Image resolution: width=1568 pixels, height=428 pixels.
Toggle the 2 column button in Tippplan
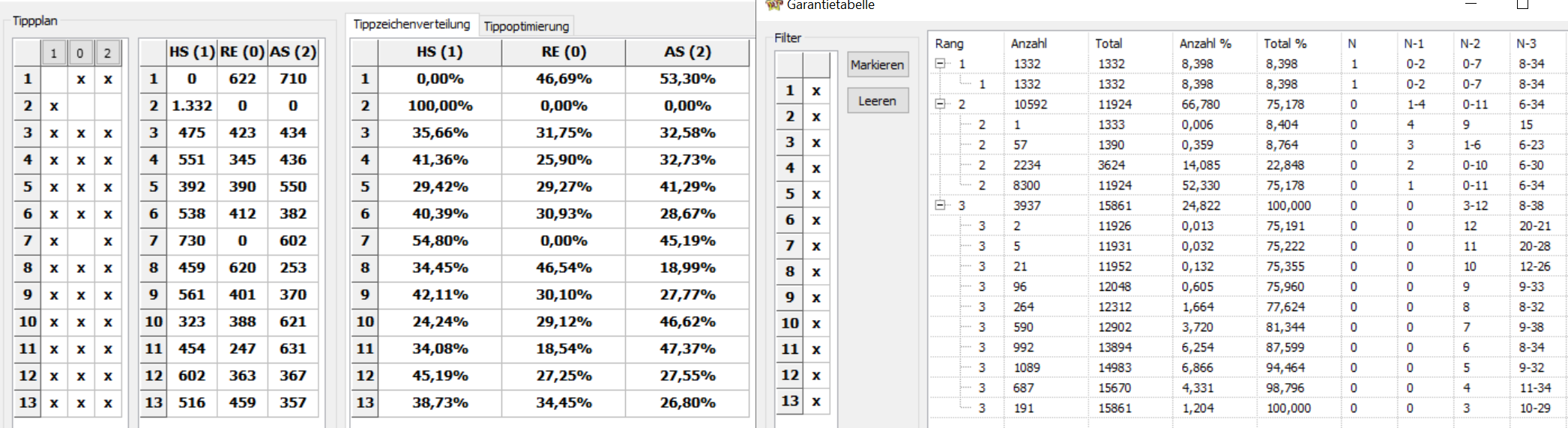coord(107,53)
